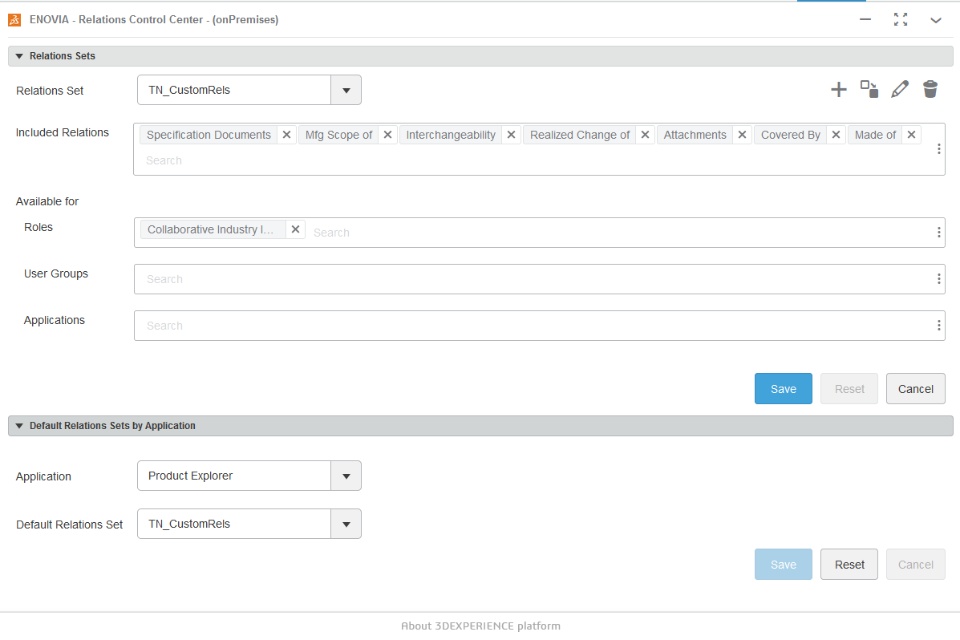This screenshot has width=960, height=640.
Task: Open the Roles field options menu dots
Action: click(938, 232)
